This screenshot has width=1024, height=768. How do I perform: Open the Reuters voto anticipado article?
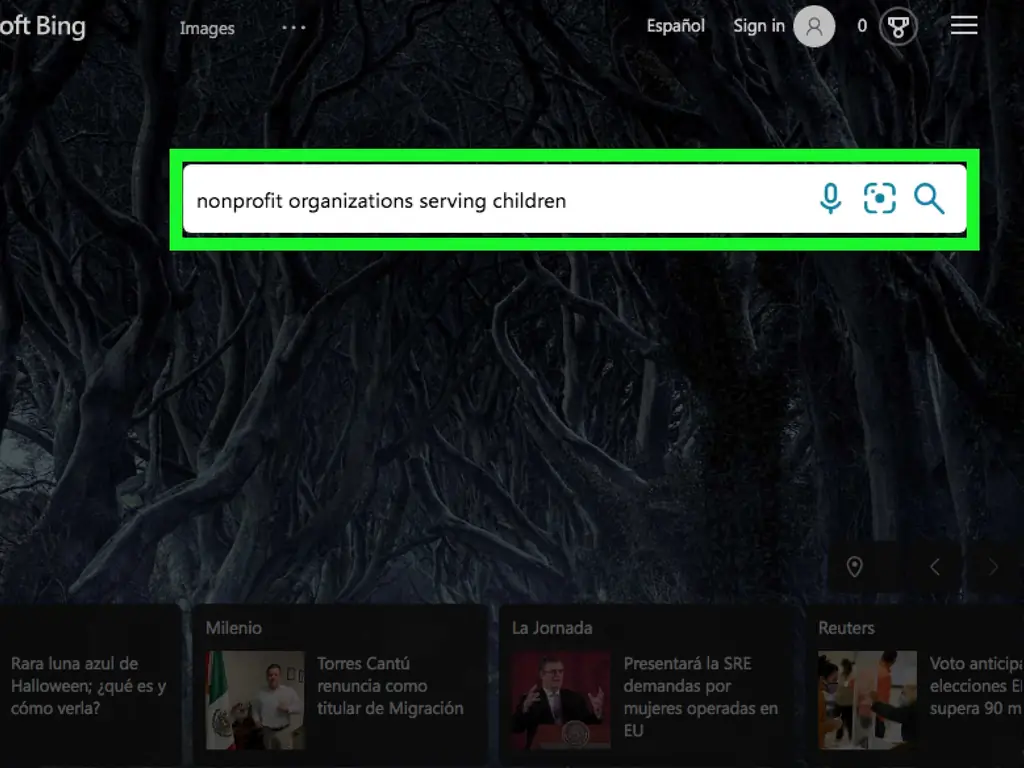tap(975, 686)
